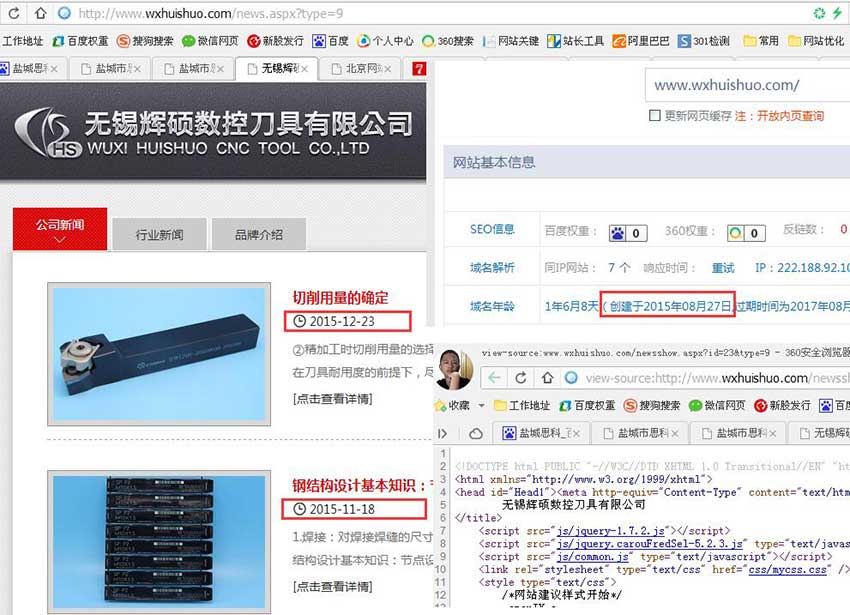This screenshot has height=615, width=850.
Task: Expand the 收藏 favorites dropdown arrow
Action: 480,405
